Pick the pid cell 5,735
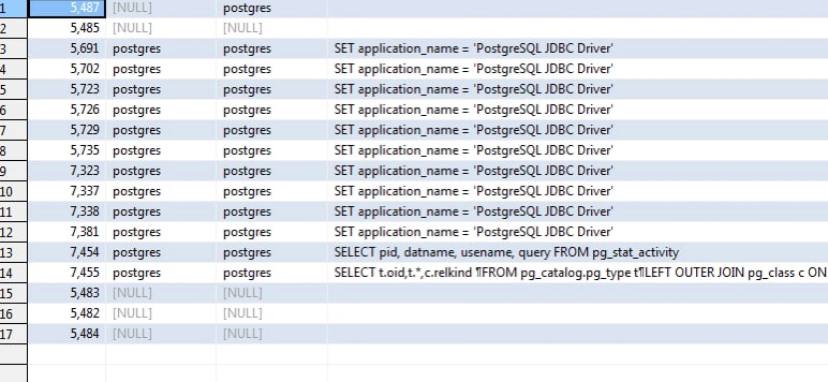This screenshot has height=382, width=828. [67, 151]
